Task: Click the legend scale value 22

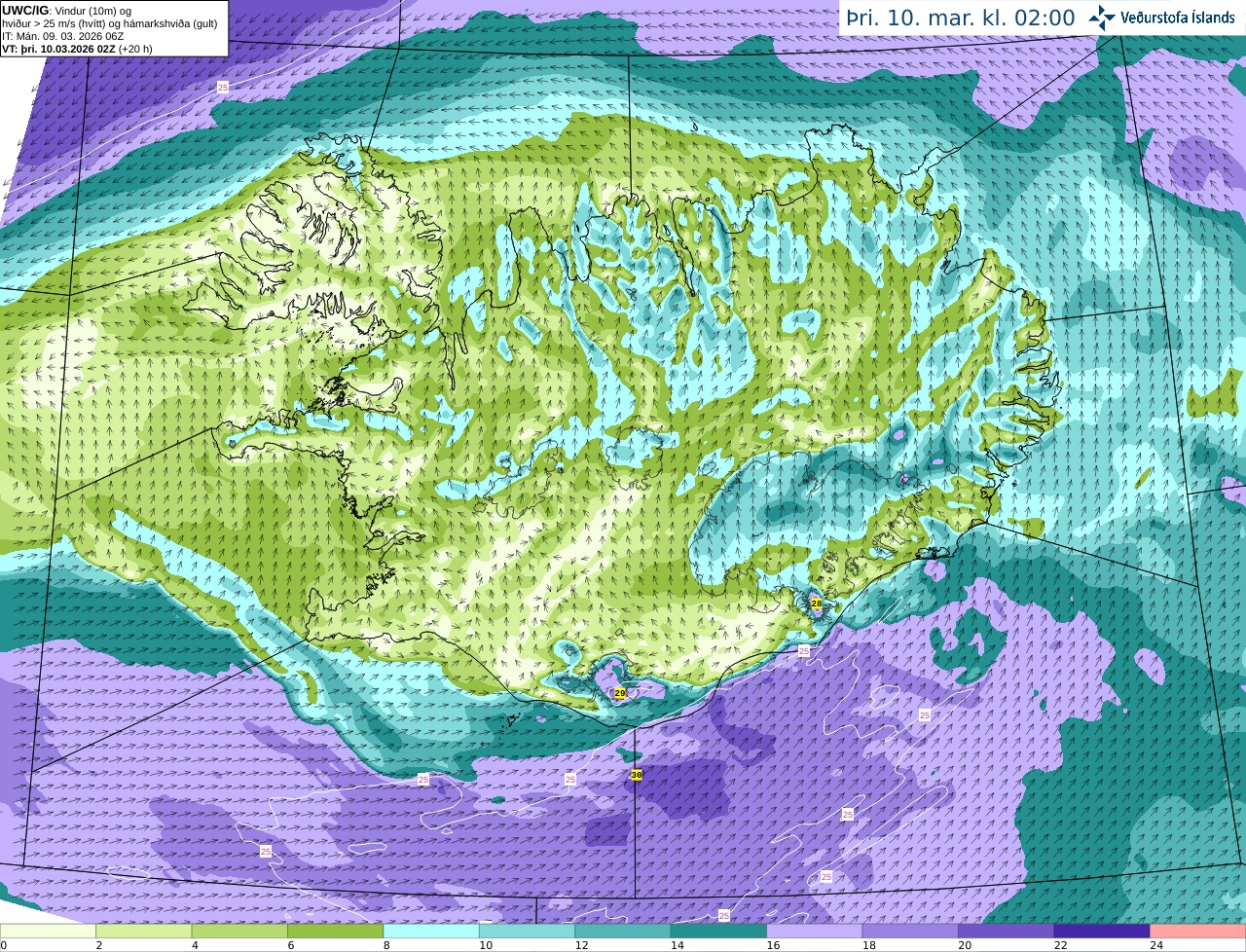Action: pyautogui.click(x=1060, y=945)
